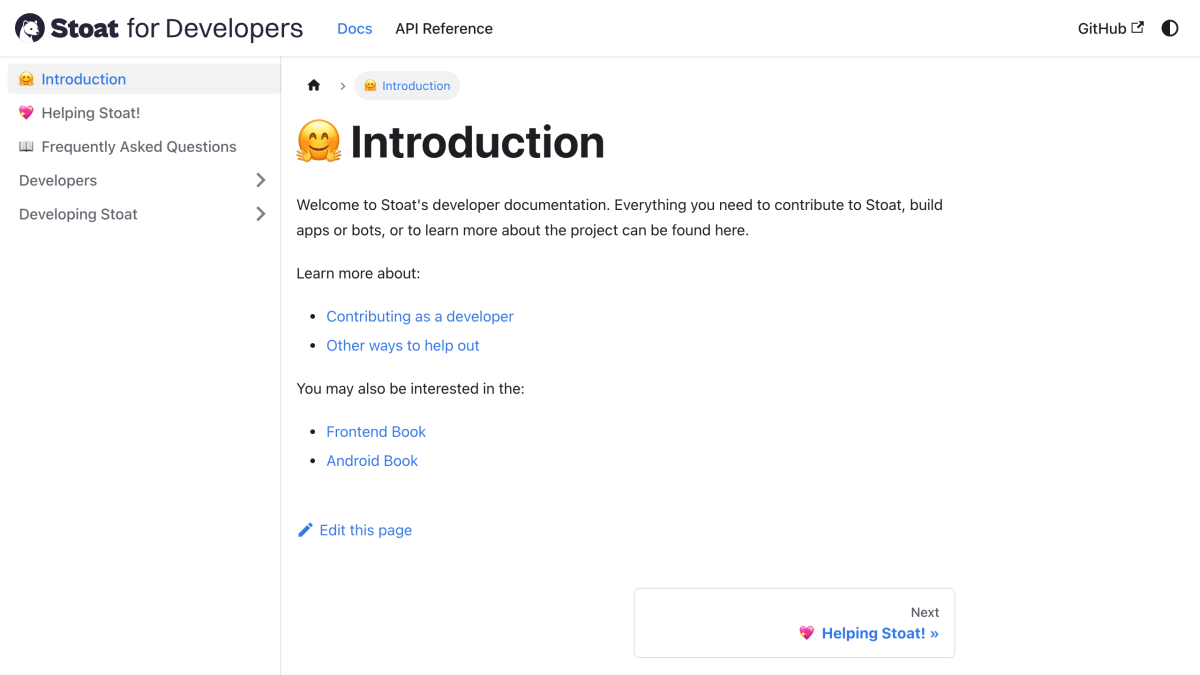Toggle dark and light mode
Image resolution: width=1200 pixels, height=675 pixels.
[1170, 28]
